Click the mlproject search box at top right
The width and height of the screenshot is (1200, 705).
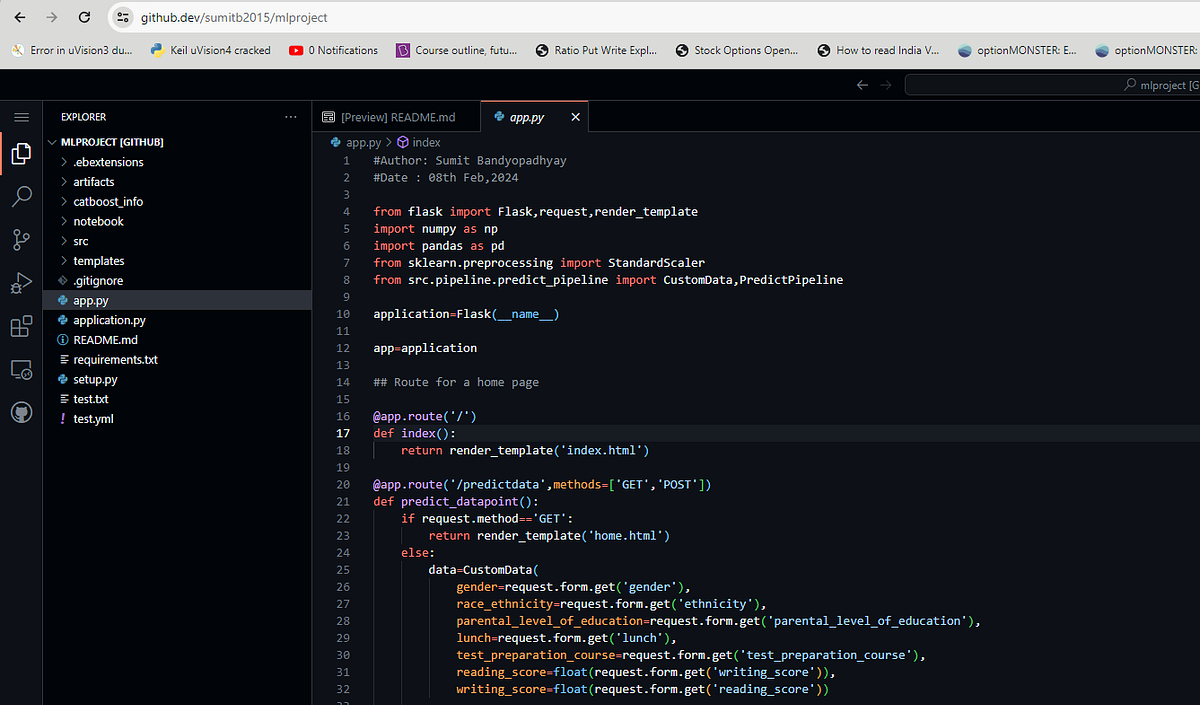1040,83
